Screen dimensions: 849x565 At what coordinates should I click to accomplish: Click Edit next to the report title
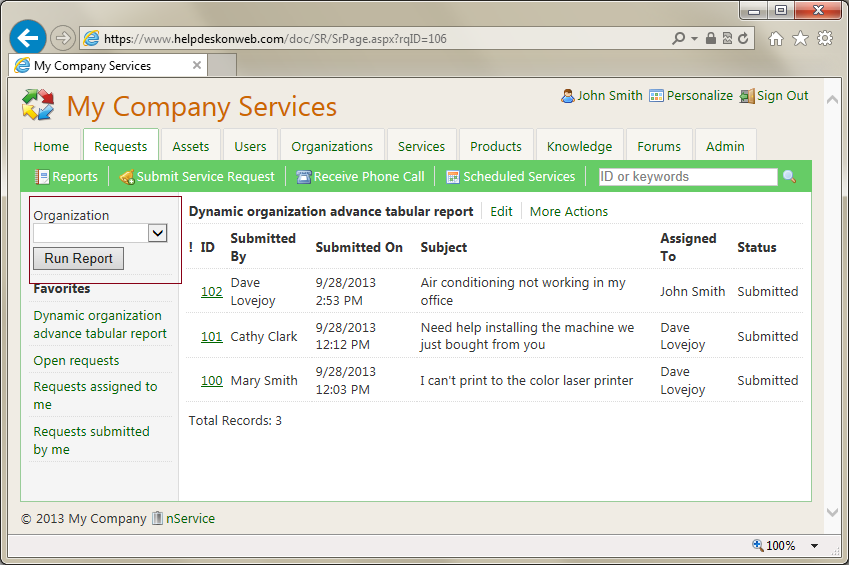[x=501, y=211]
